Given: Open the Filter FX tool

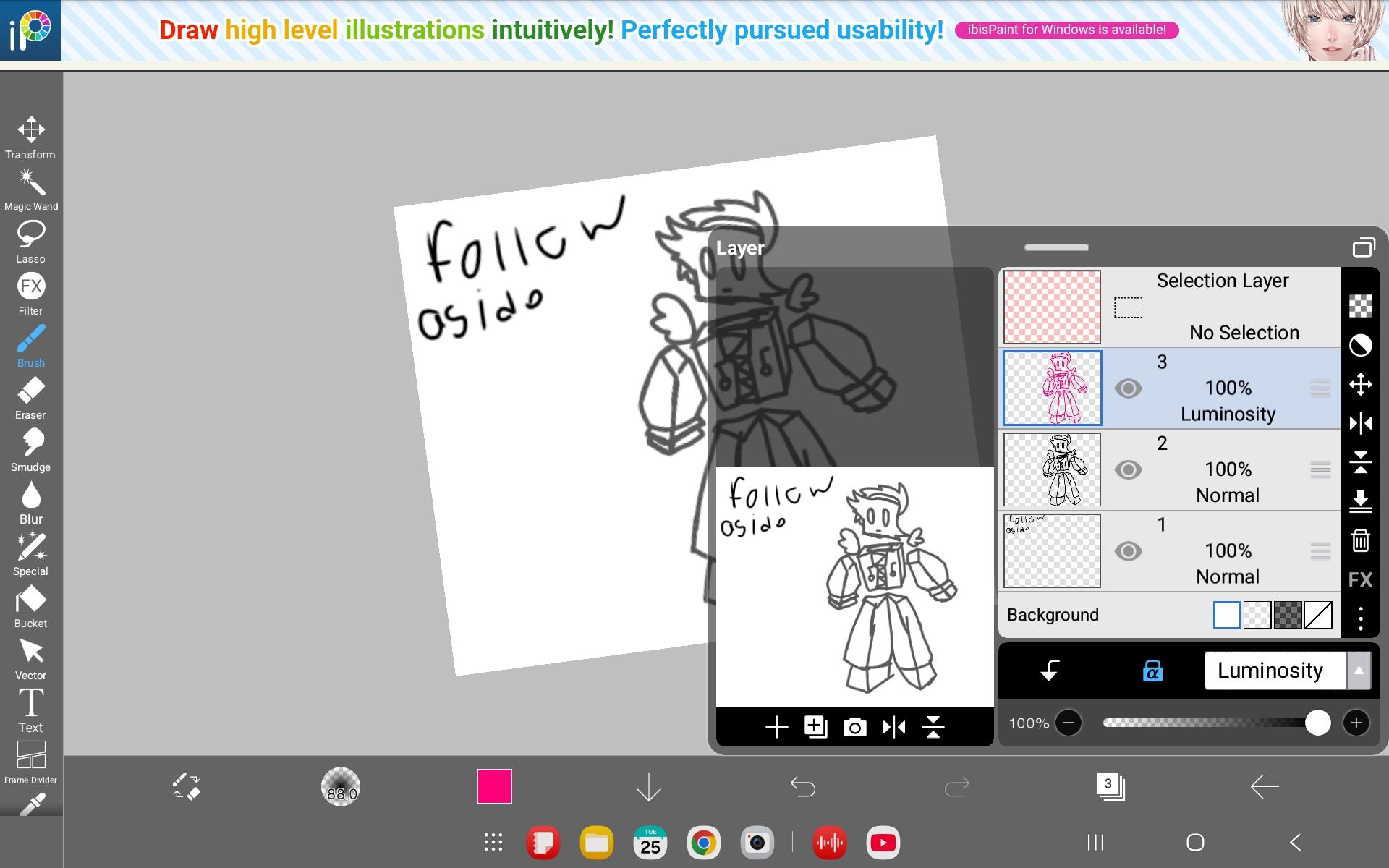Looking at the screenshot, I should (x=30, y=294).
